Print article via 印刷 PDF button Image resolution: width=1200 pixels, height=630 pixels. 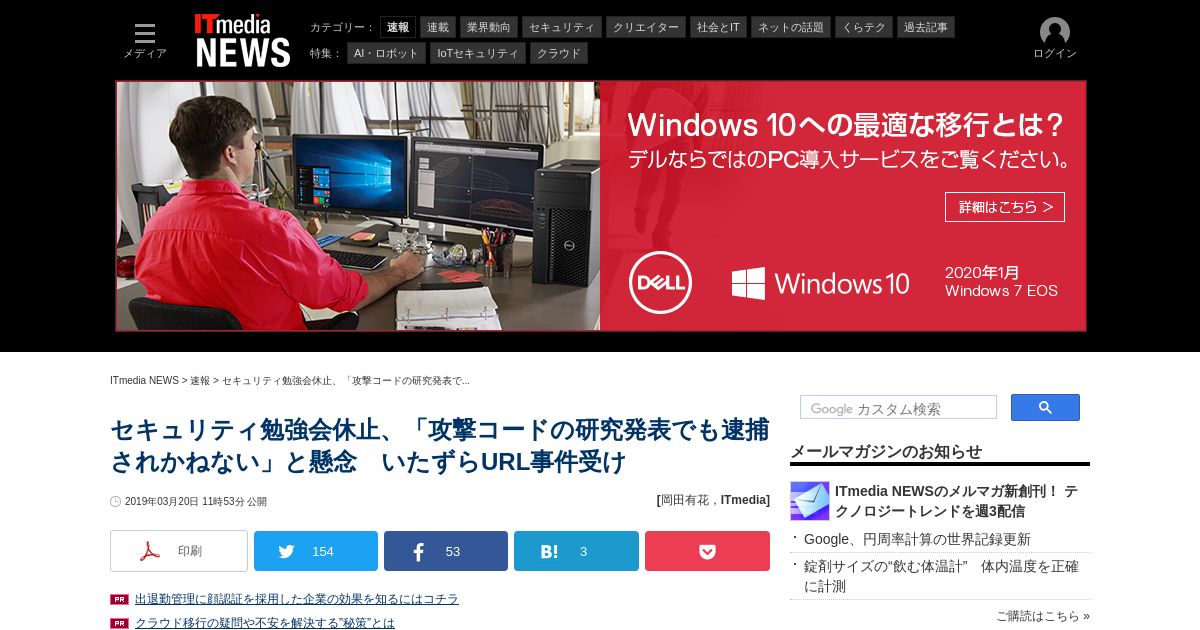[x=179, y=551]
